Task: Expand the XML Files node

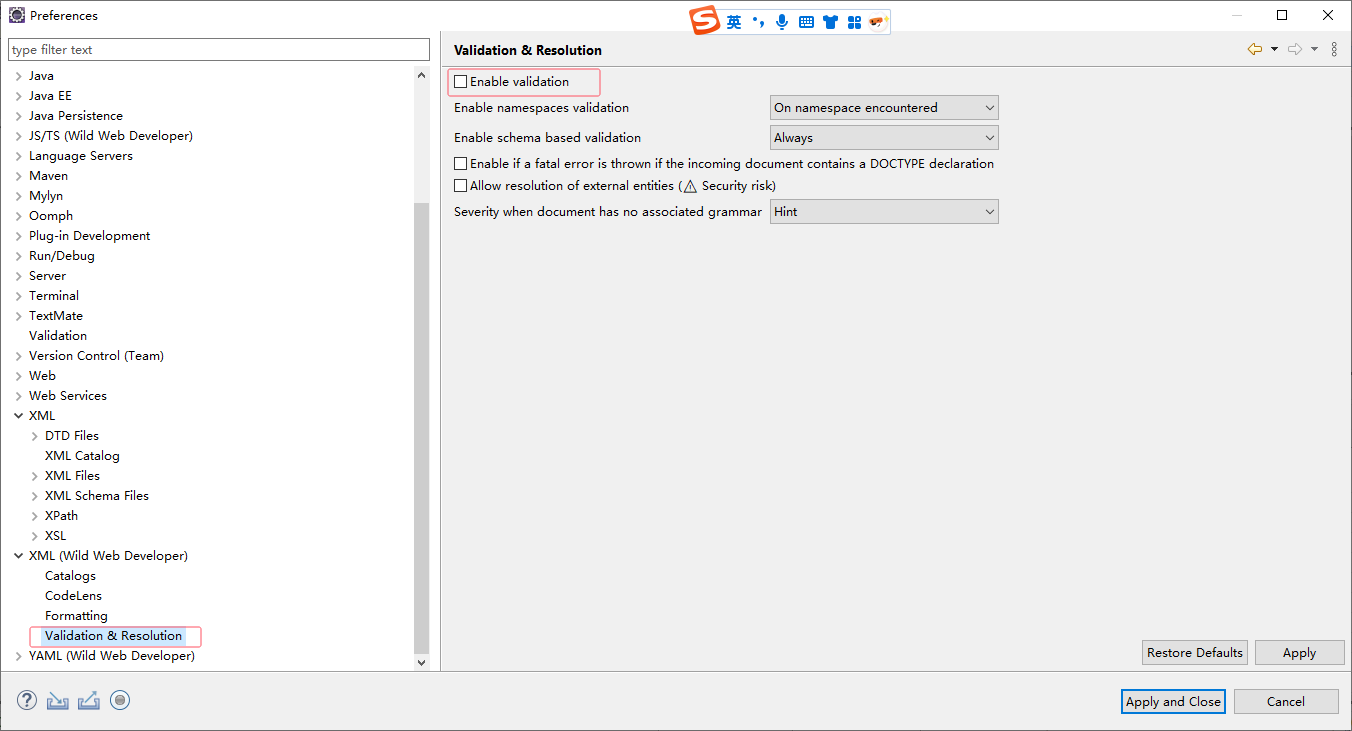Action: tap(35, 476)
